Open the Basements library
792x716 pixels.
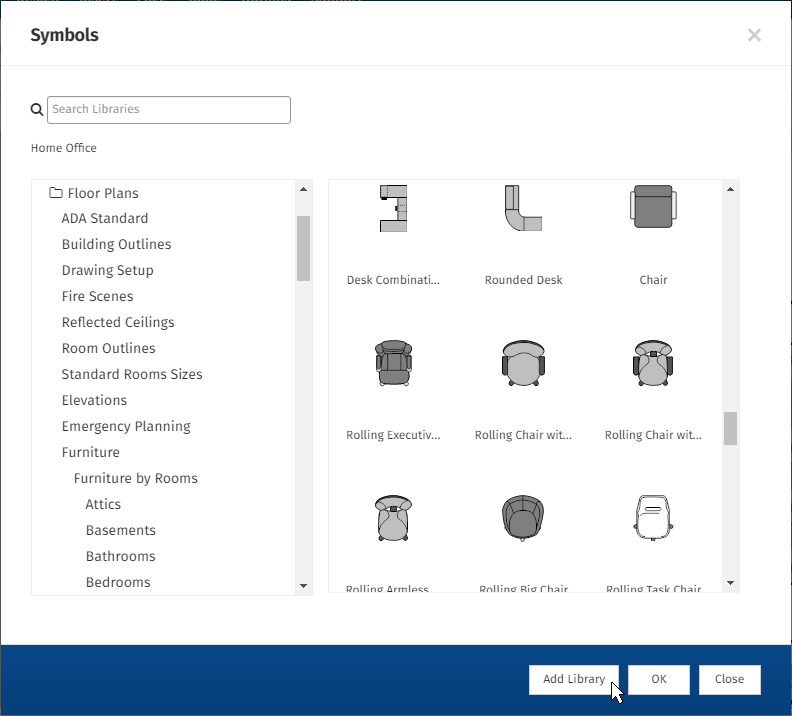coord(121,530)
